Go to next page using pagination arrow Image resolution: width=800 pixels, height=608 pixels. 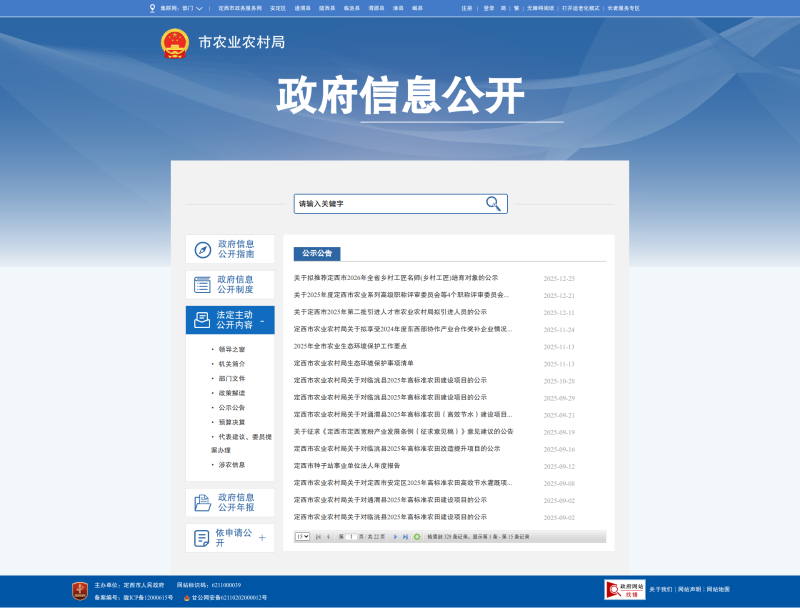(x=395, y=537)
